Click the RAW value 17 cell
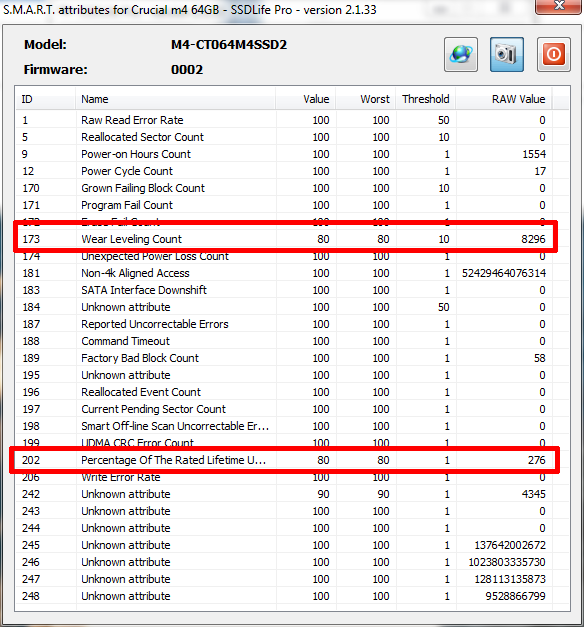The height and width of the screenshot is (627, 584). tap(540, 171)
